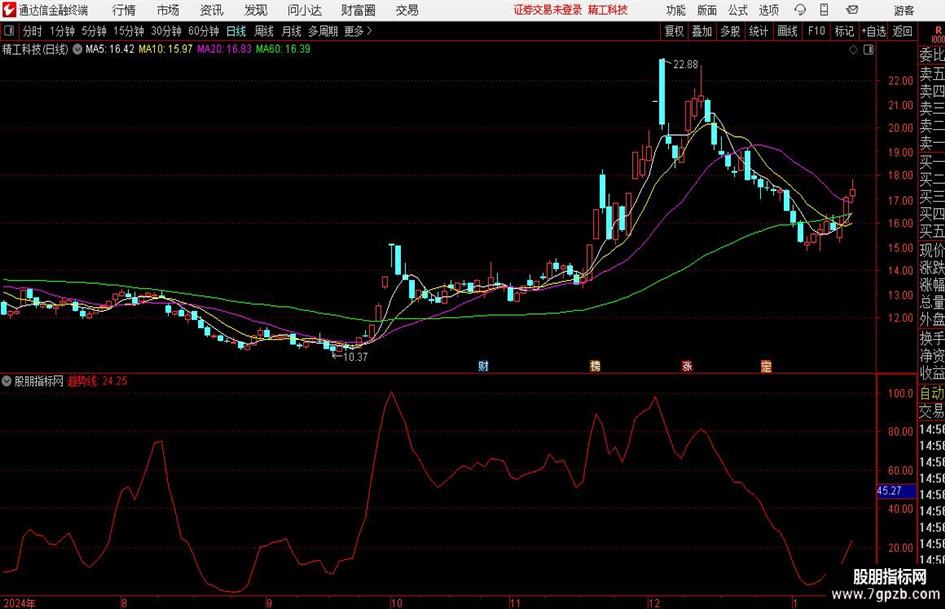Open the 行情 menu
This screenshot has height=609, width=945.
coord(124,10)
